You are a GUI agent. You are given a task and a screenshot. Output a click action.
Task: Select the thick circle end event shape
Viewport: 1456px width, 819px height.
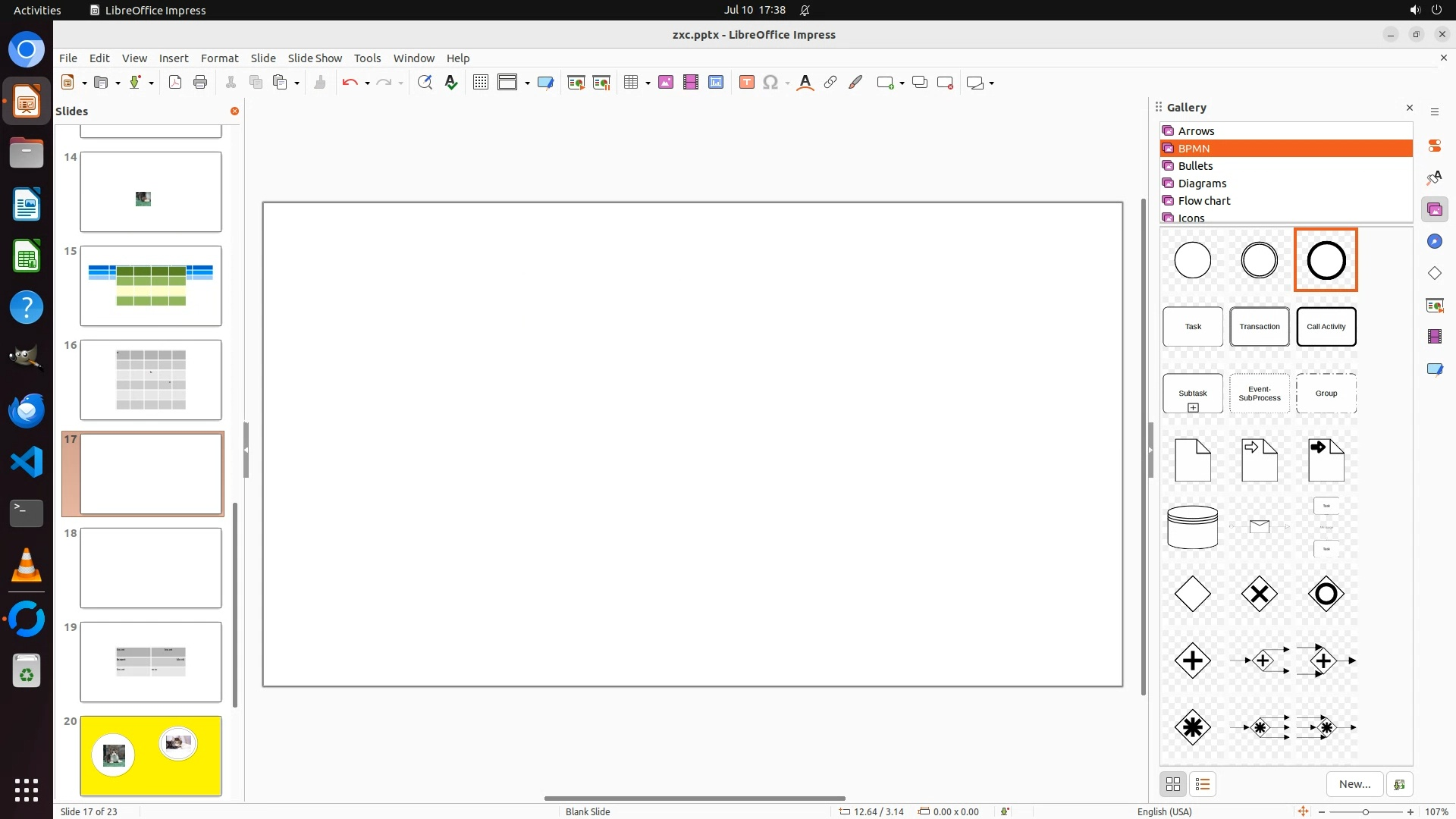[1326, 260]
